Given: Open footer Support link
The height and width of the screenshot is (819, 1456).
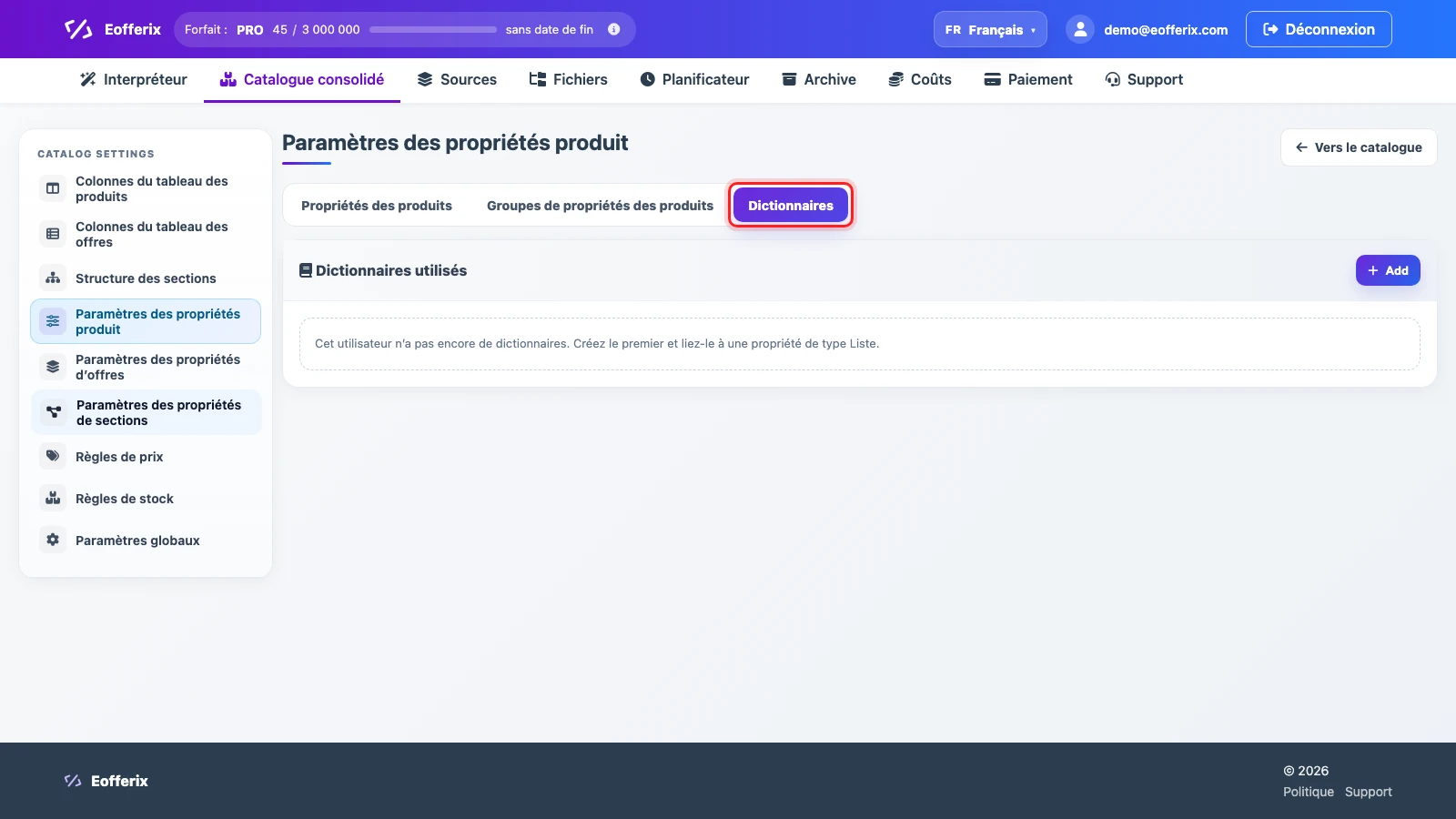Looking at the screenshot, I should tap(1369, 792).
